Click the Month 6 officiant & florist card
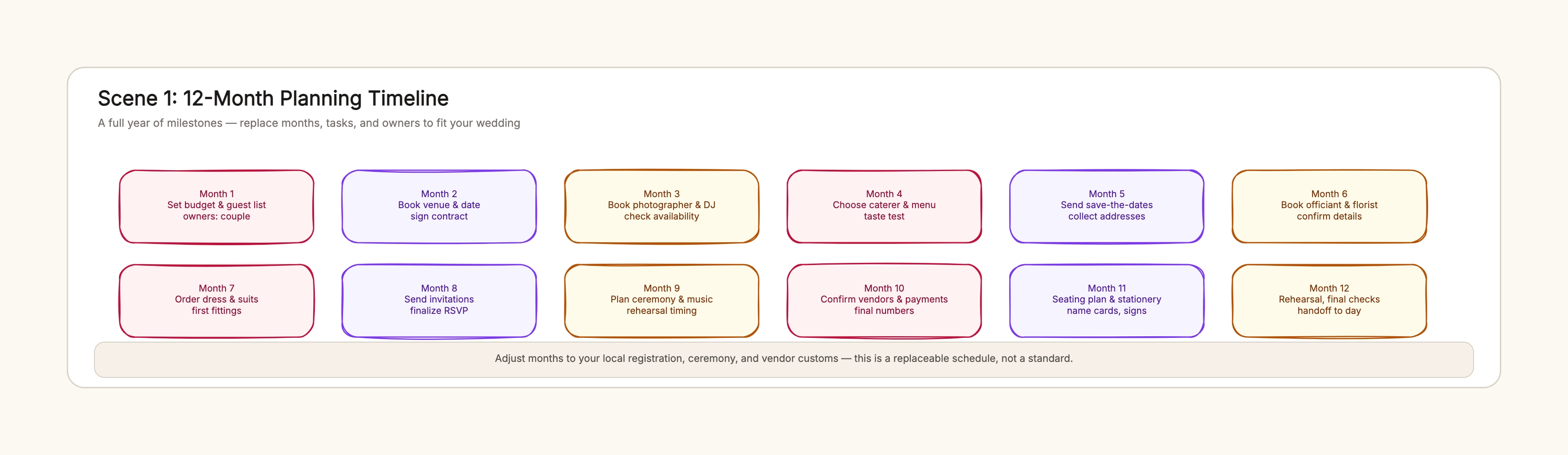The width and height of the screenshot is (1568, 455). [x=1329, y=206]
